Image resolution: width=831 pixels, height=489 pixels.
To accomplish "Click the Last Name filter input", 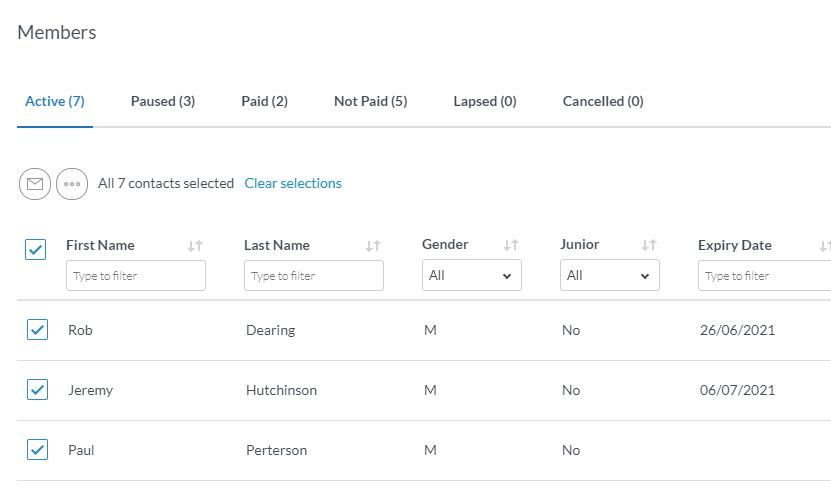I will click(314, 276).
